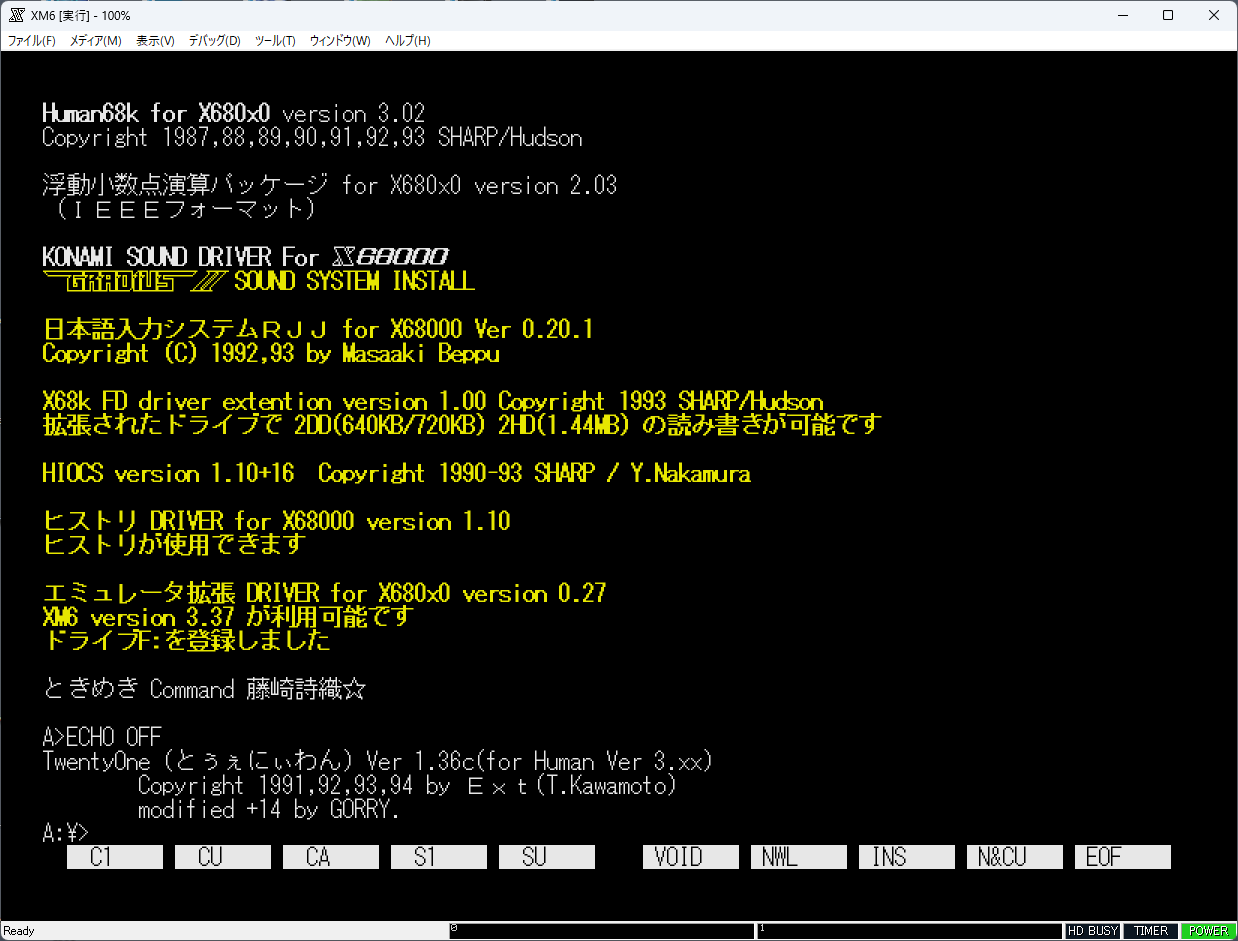Open the デバッグ(D) menu
The width and height of the screenshot is (1238, 941).
tap(215, 41)
